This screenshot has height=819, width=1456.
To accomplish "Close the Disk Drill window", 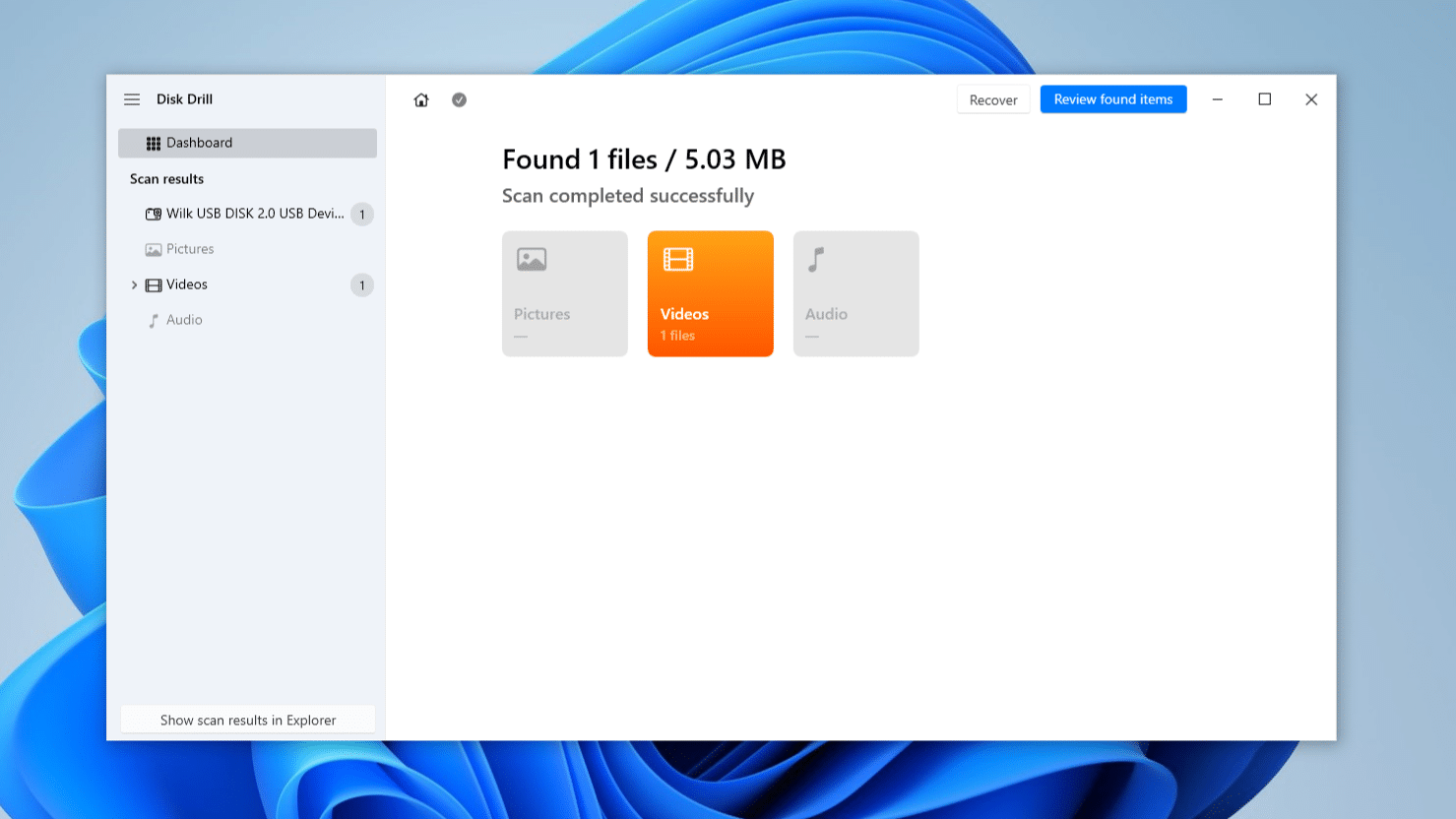I will point(1311,99).
